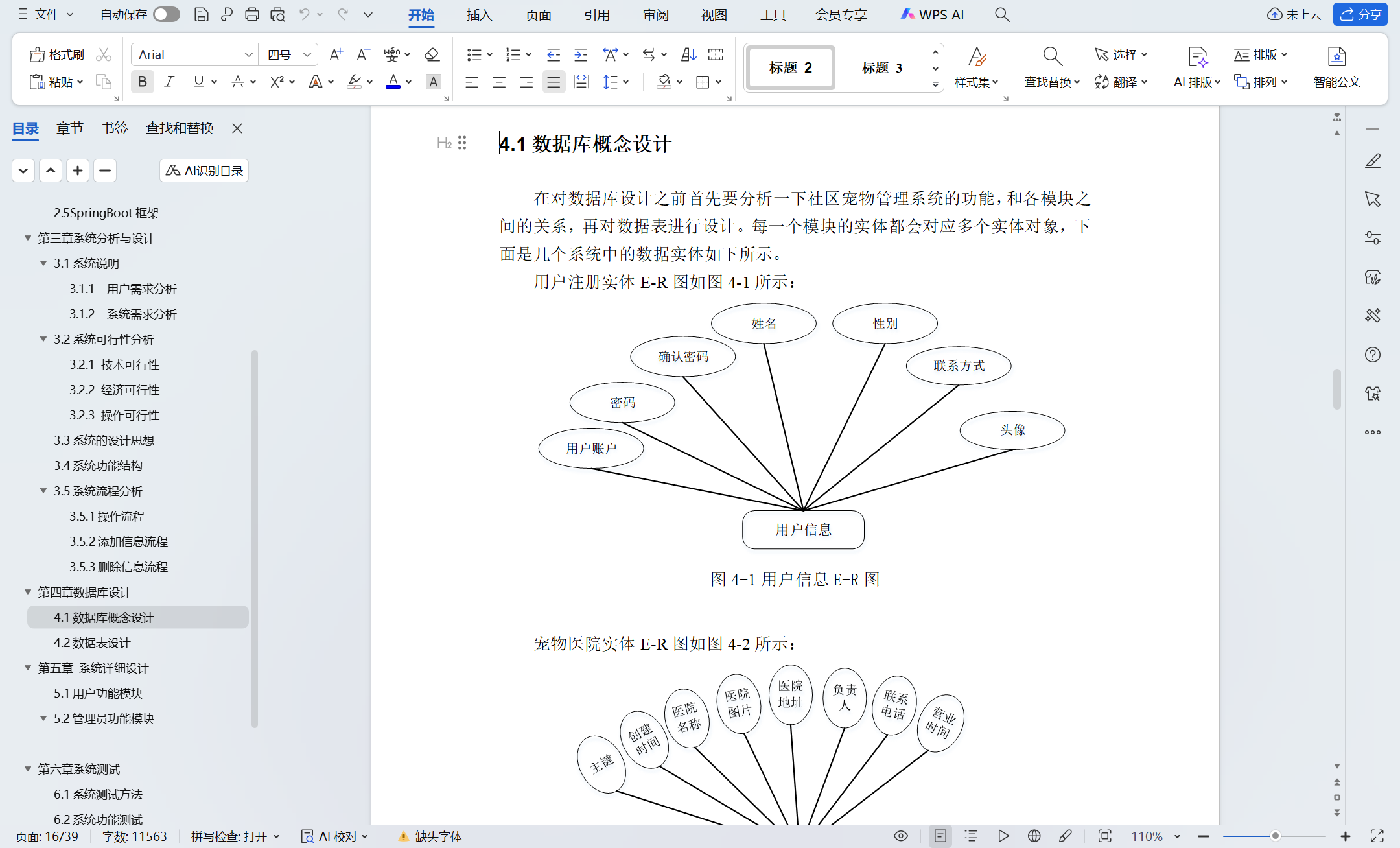
Task: Open print preview icon
Action: click(278, 14)
